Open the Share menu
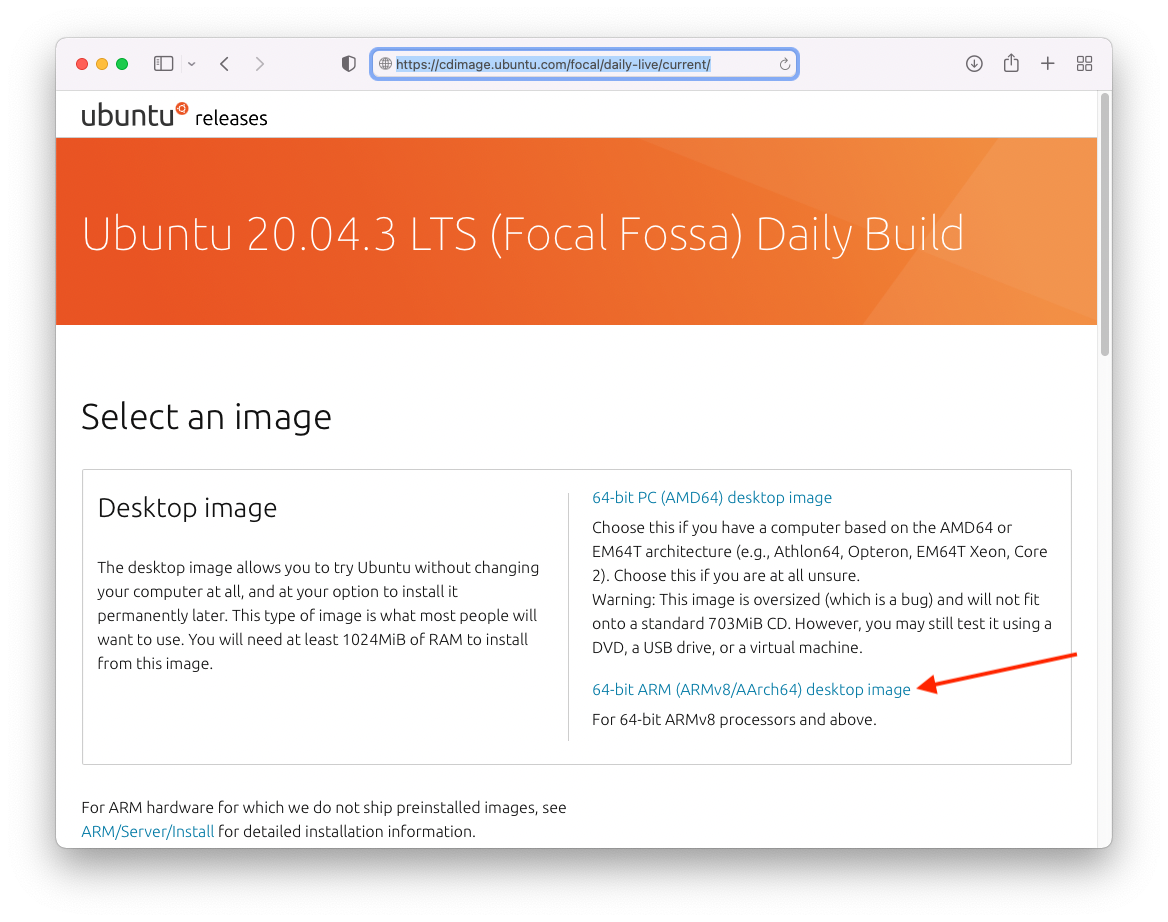1168x922 pixels. (1011, 64)
